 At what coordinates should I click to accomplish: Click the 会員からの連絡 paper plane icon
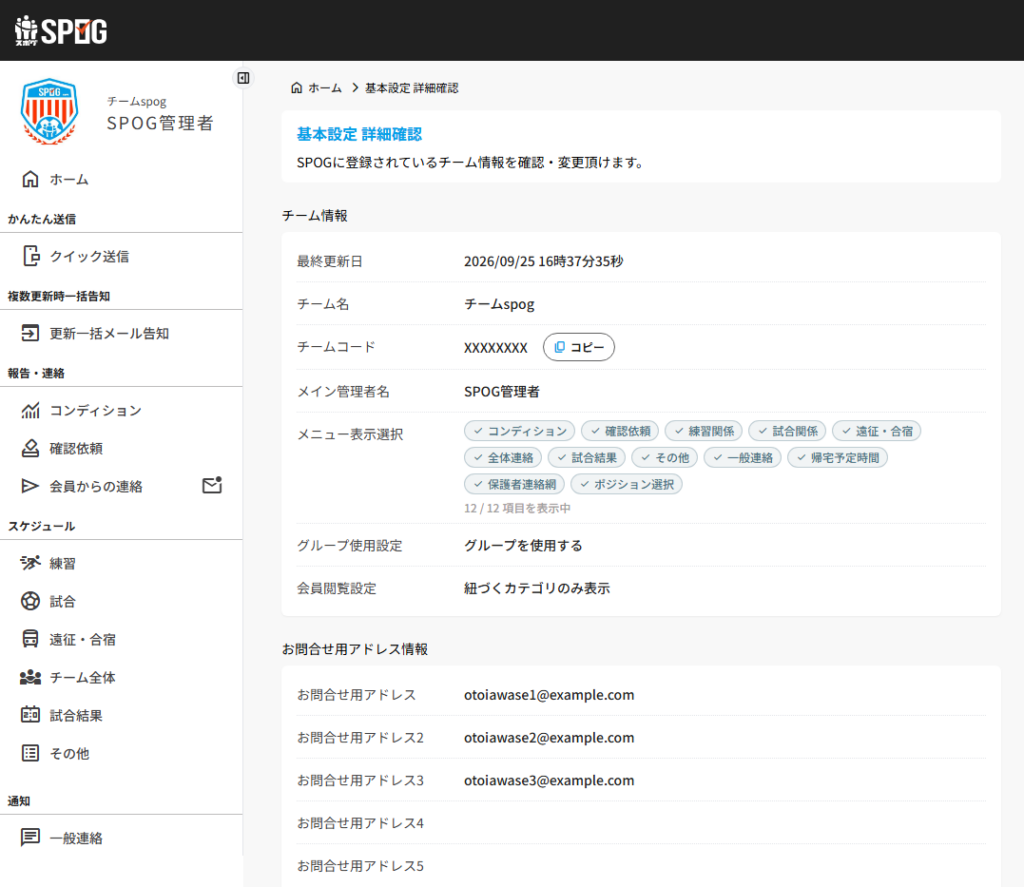pyautogui.click(x=30, y=486)
